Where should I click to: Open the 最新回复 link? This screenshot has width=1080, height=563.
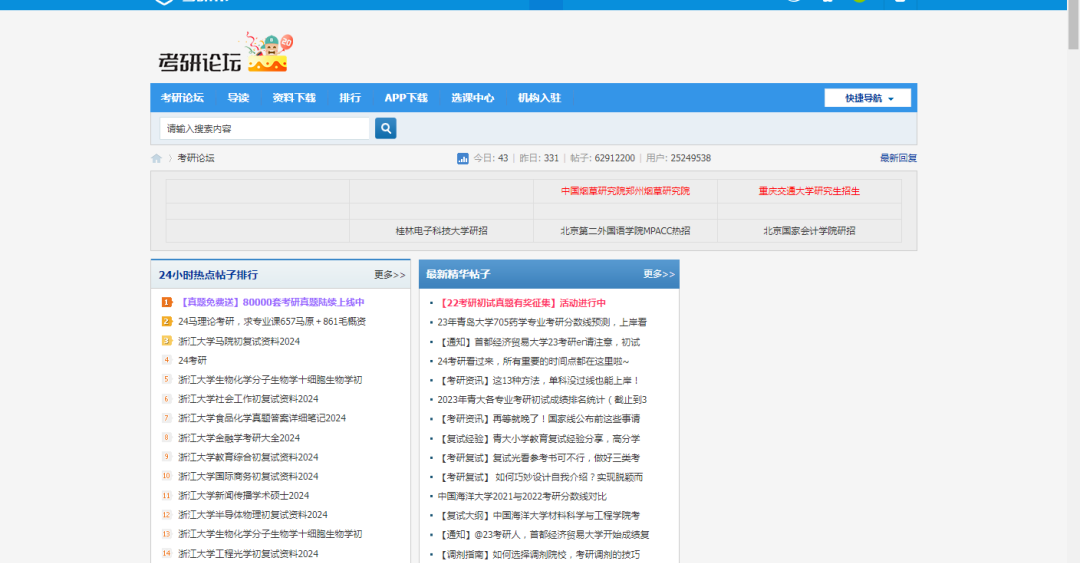[898, 158]
